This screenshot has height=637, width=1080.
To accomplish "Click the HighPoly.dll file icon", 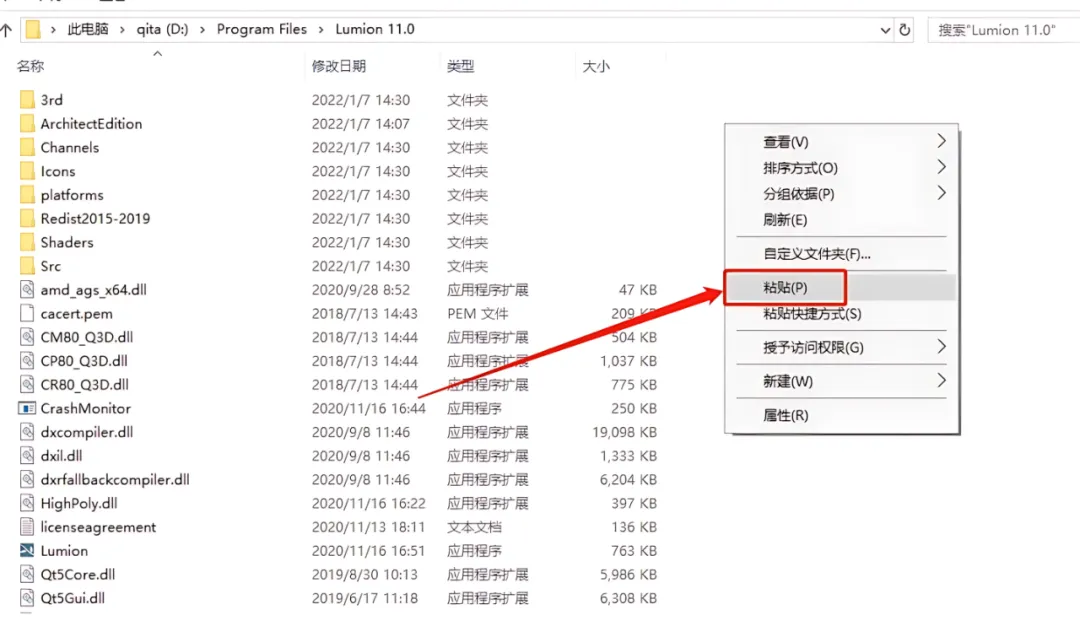I will [x=27, y=503].
